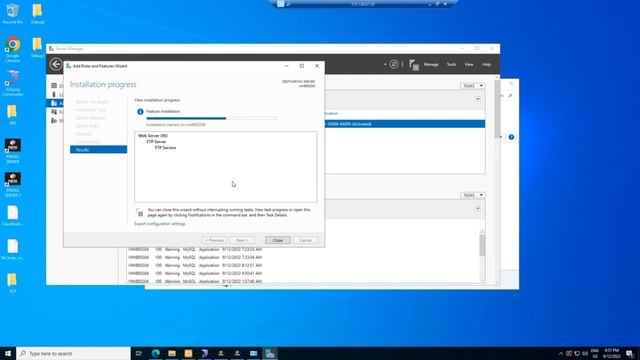Open the Google Chrome desktop shortcut
This screenshot has height=360, width=640.
(13, 49)
